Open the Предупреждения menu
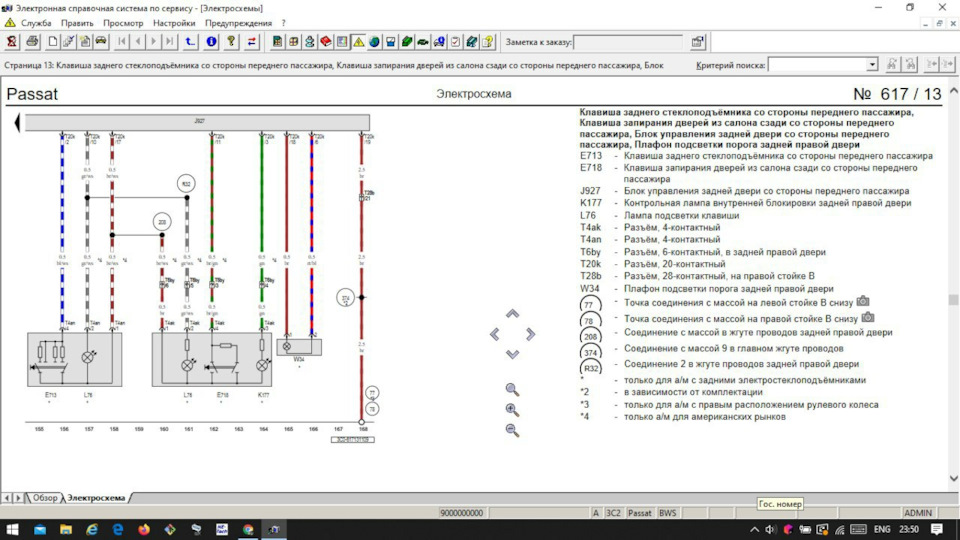The width and height of the screenshot is (960, 540). 238,23
